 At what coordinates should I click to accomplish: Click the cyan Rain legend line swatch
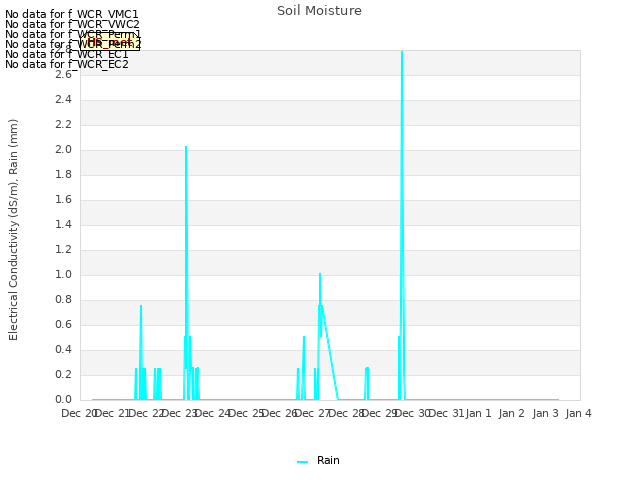click(302, 462)
